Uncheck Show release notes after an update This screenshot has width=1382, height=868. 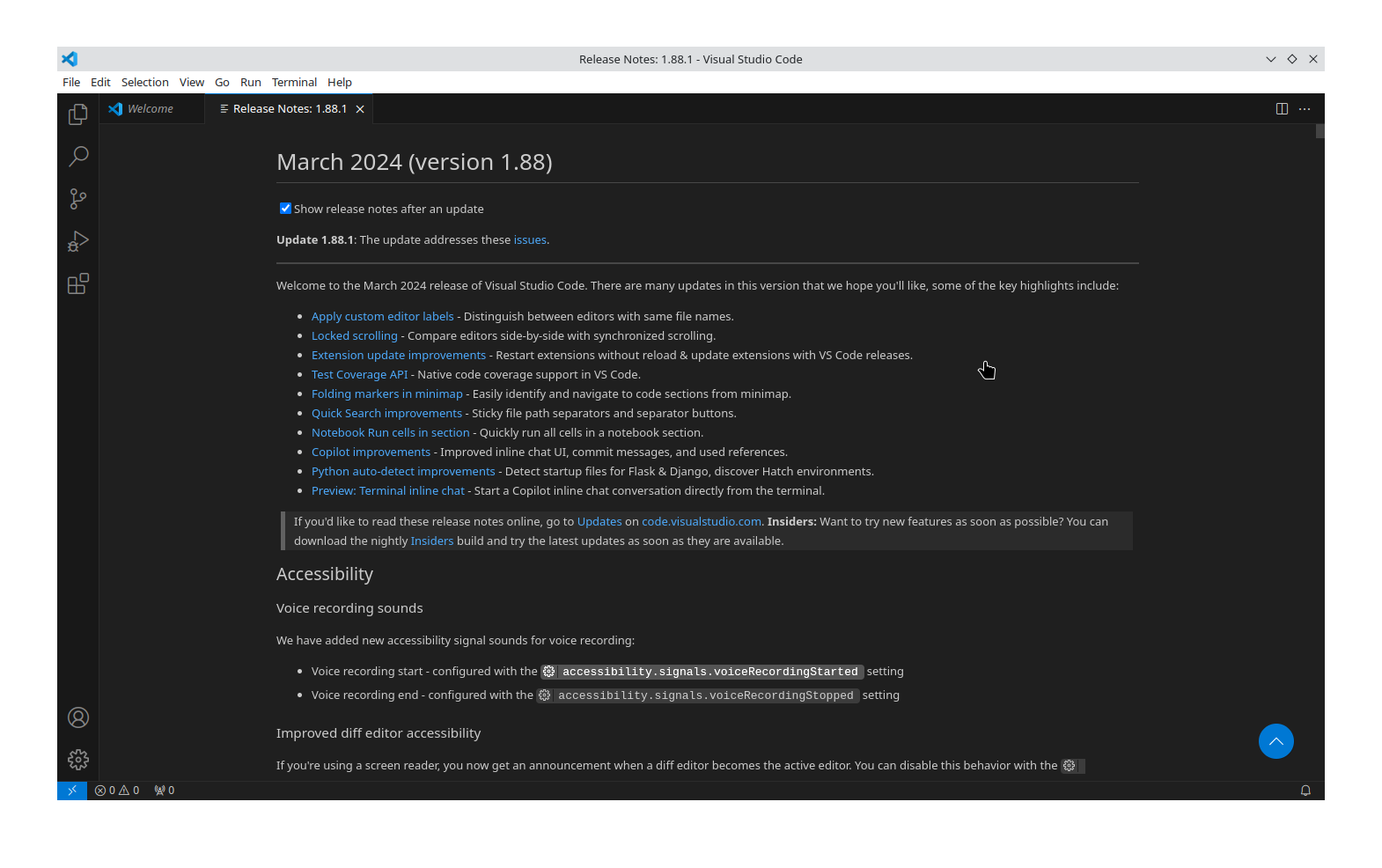tap(285, 209)
